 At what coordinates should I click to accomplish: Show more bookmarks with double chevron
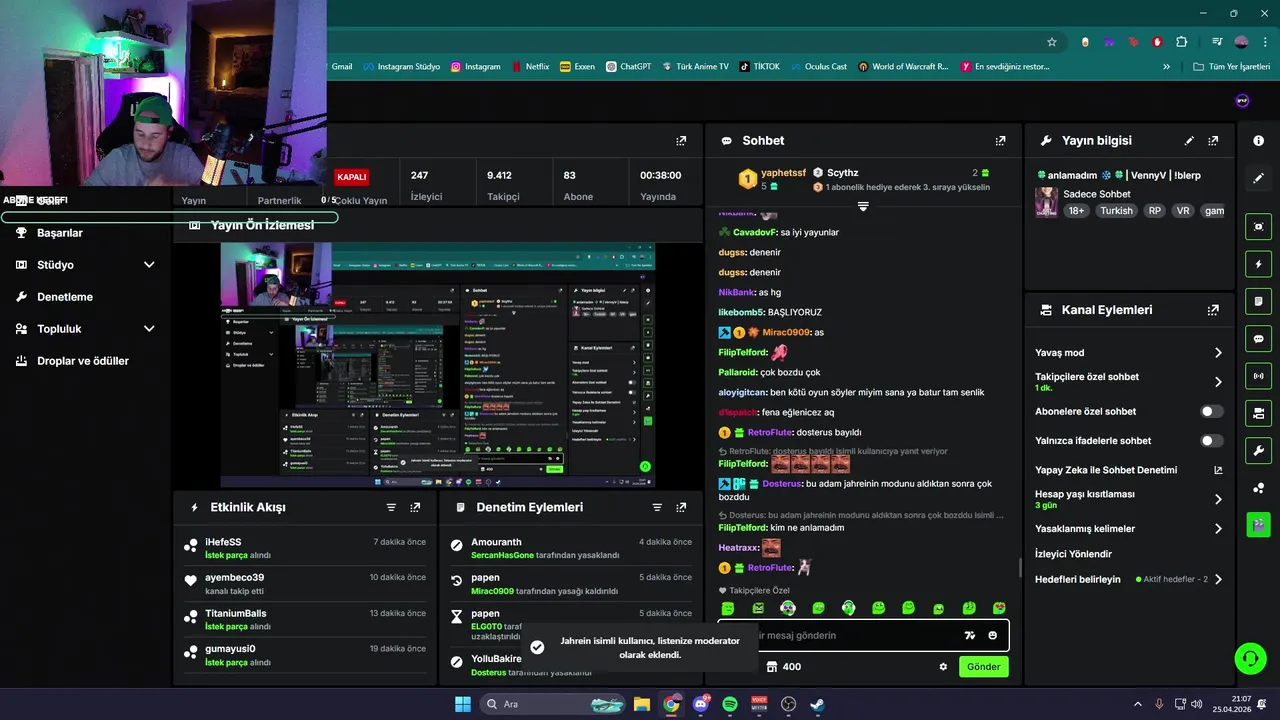pos(1166,67)
